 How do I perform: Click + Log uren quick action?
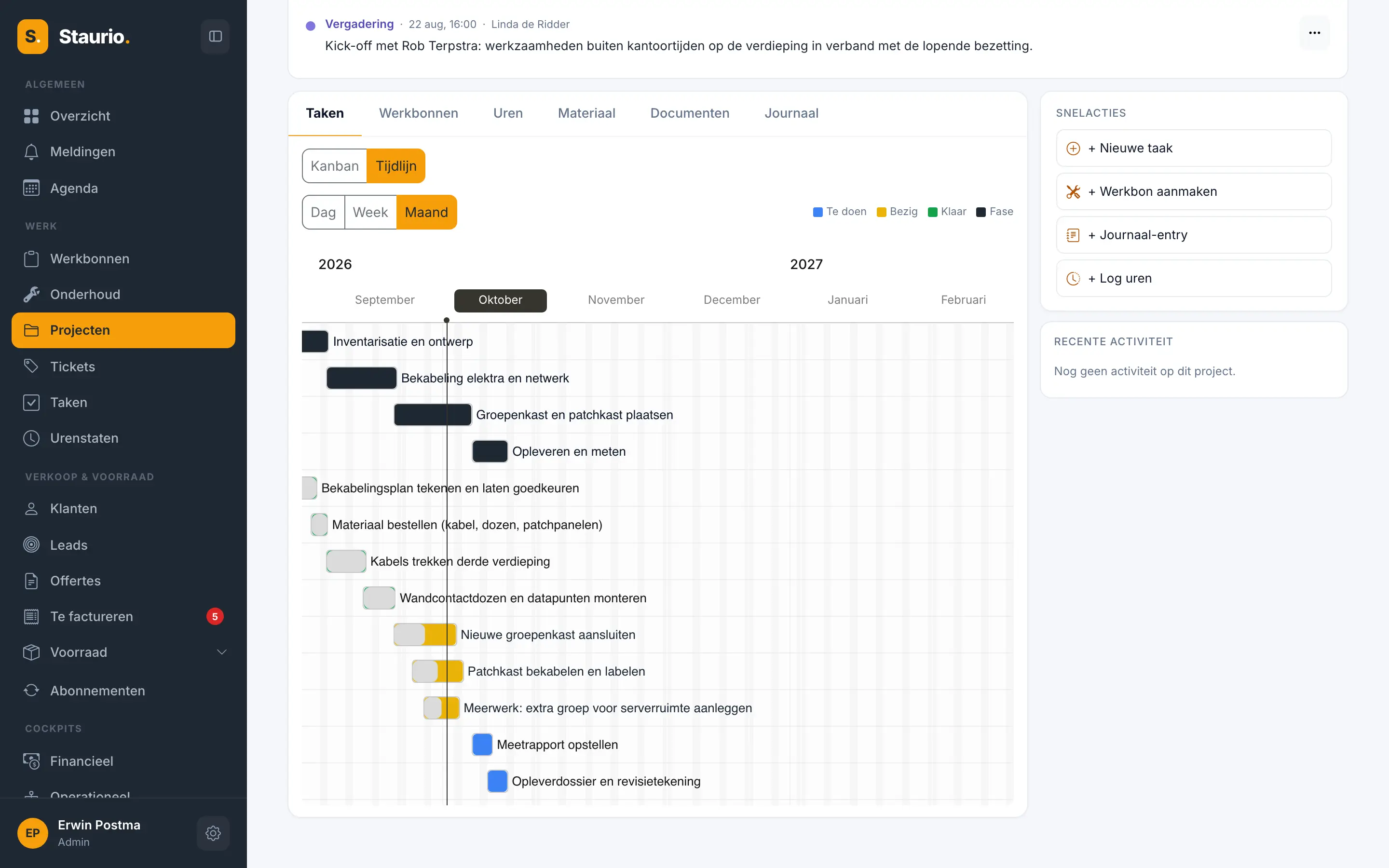[x=1194, y=278]
